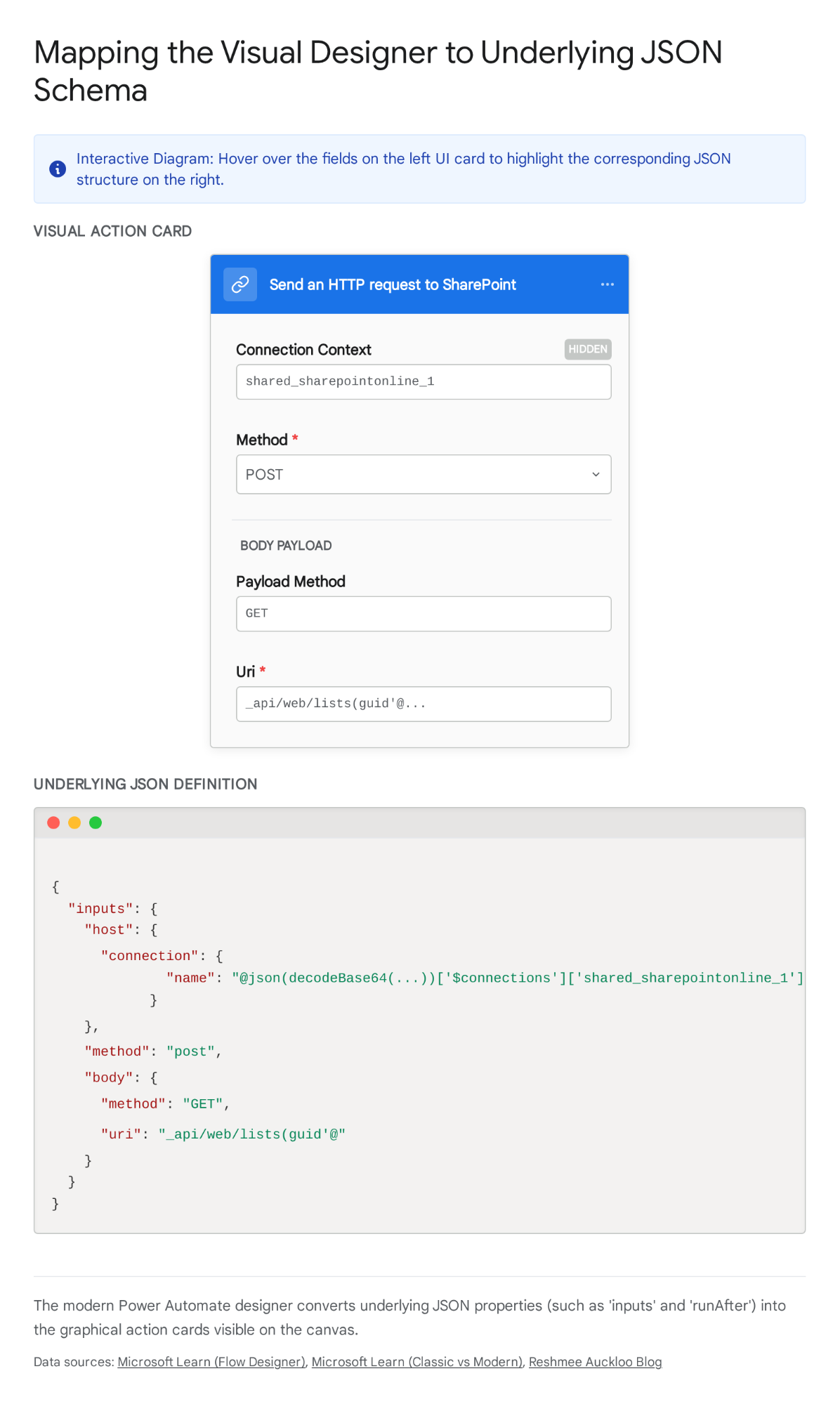This screenshot has width=840, height=1404.
Task: Visit the Reshmee Auckloo Blog link
Action: click(595, 1362)
